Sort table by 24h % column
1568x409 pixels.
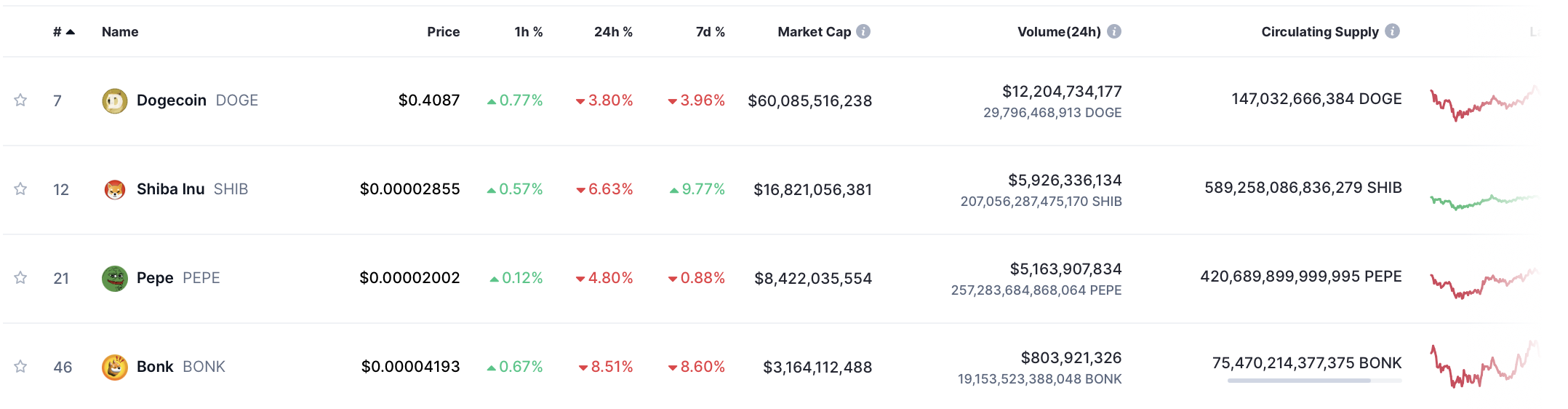pyautogui.click(x=612, y=32)
